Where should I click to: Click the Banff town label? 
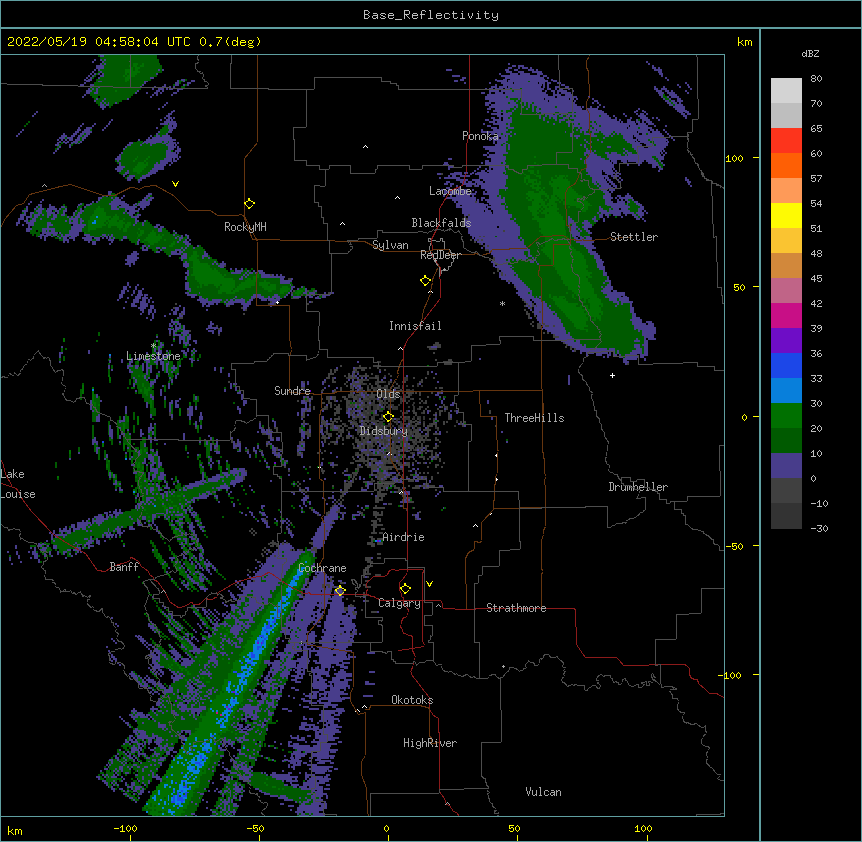[124, 567]
